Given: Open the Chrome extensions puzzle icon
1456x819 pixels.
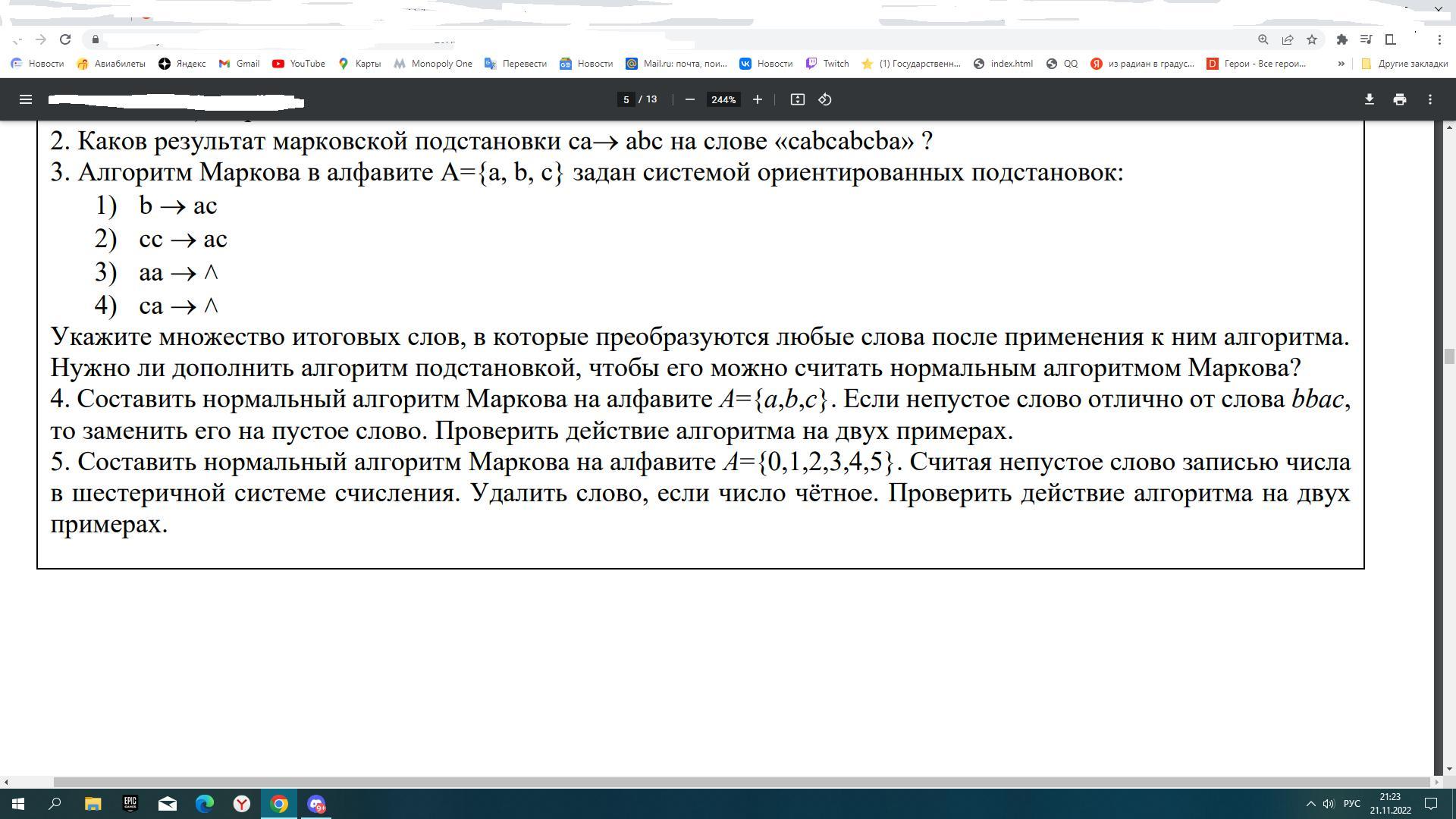Looking at the screenshot, I should [1341, 39].
